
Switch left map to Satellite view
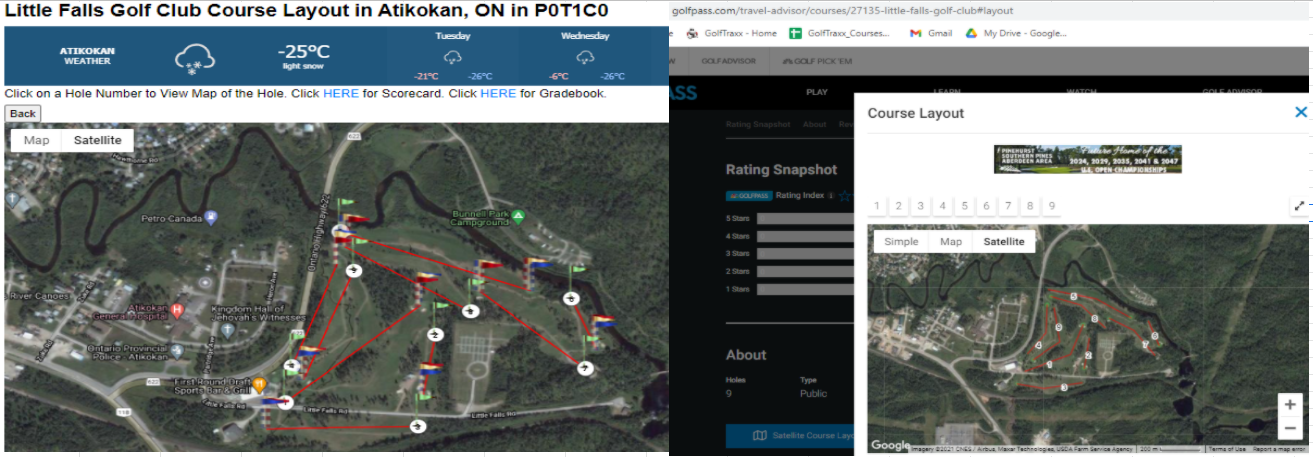click(98, 140)
